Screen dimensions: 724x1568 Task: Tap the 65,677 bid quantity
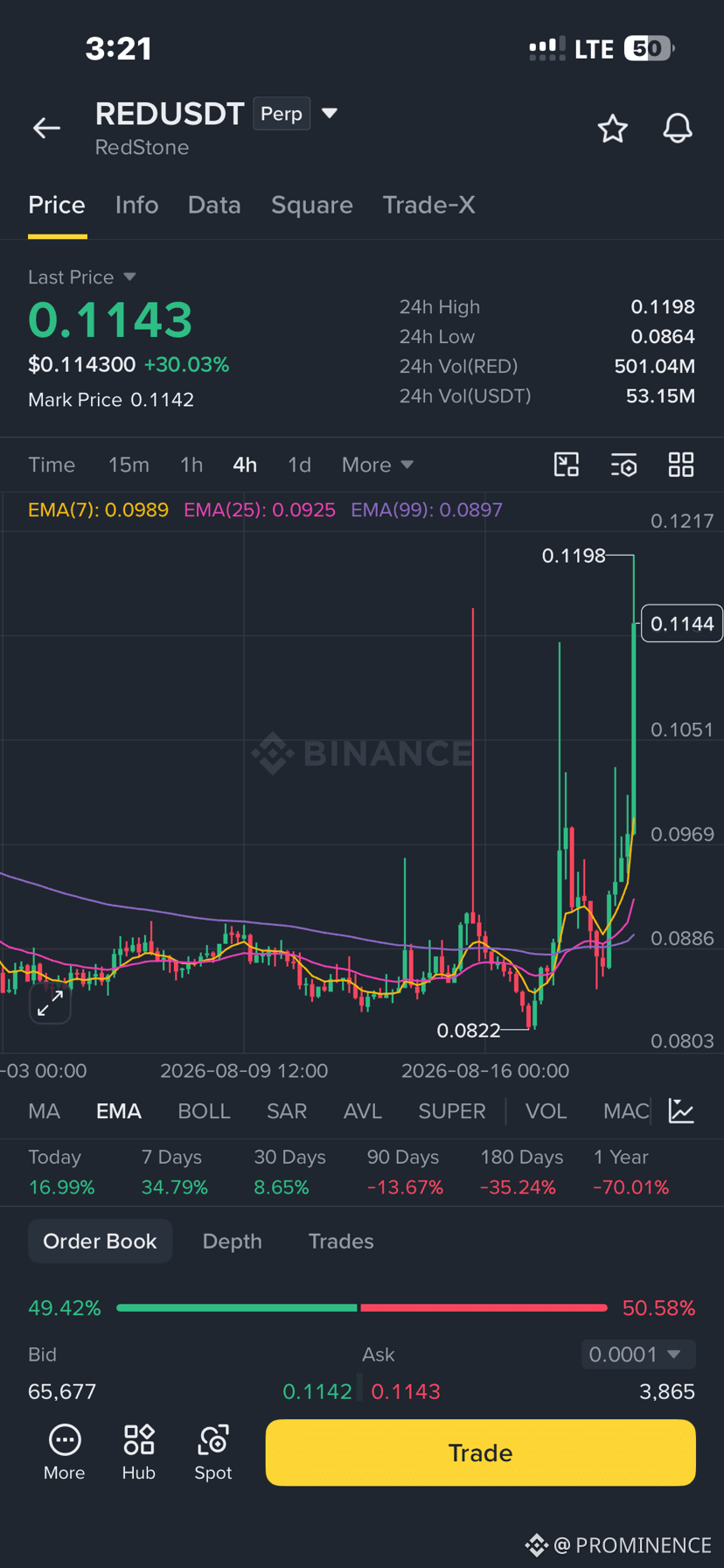[x=62, y=1391]
